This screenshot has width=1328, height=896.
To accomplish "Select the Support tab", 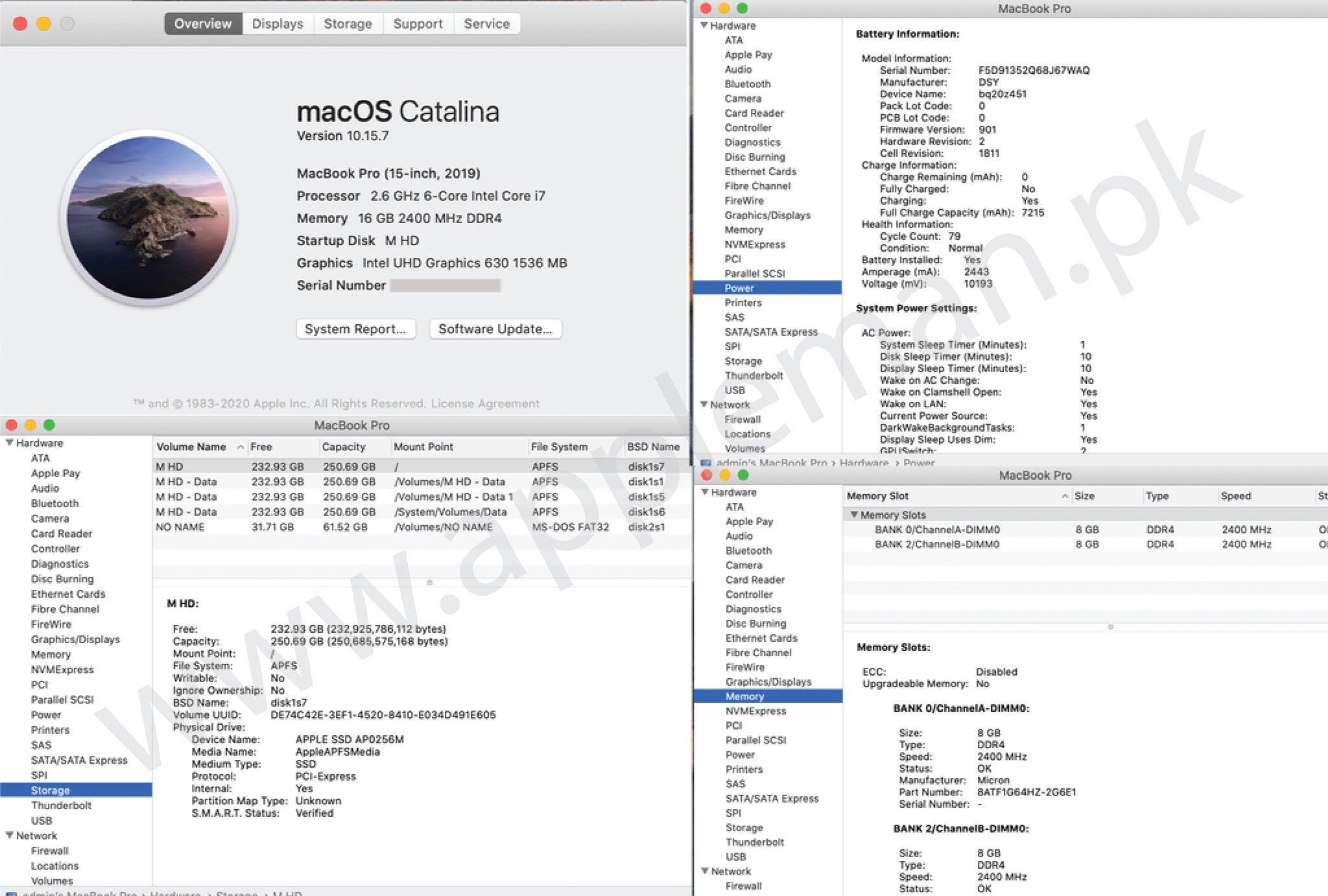I will point(418,24).
